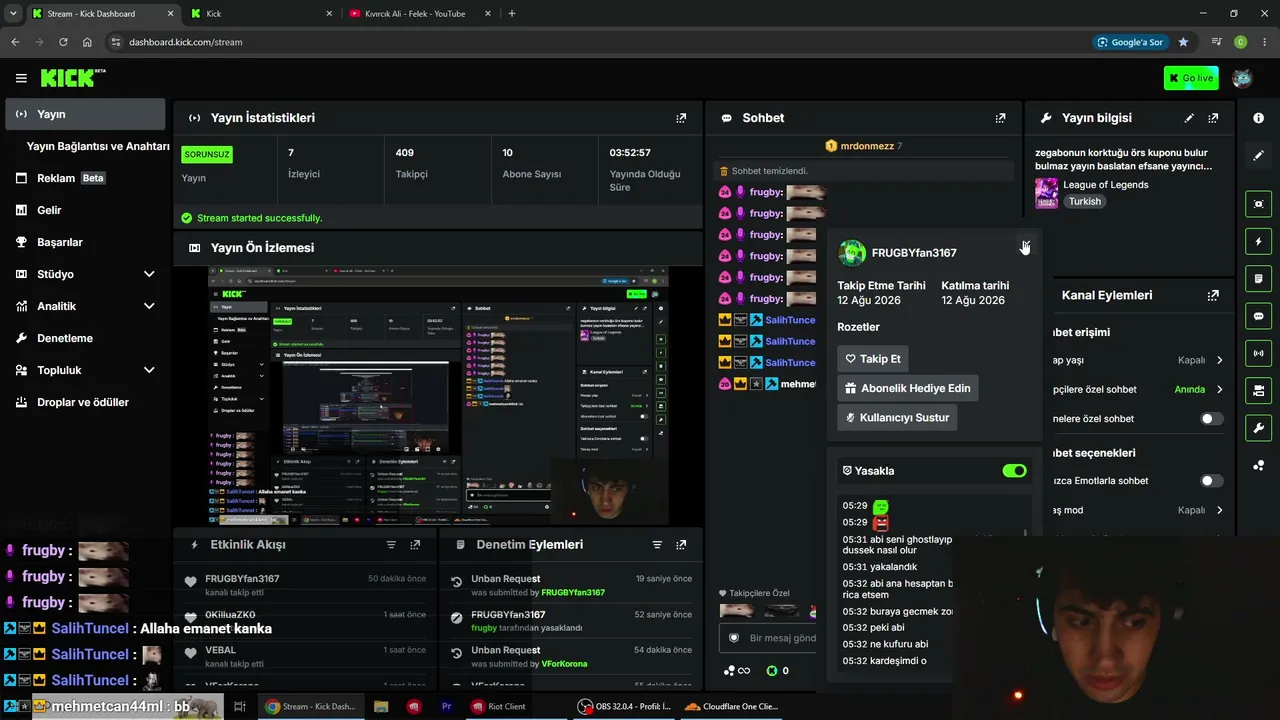The width and height of the screenshot is (1280, 720).
Task: Open OBS 32.0.4 from the taskbar
Action: 624,706
